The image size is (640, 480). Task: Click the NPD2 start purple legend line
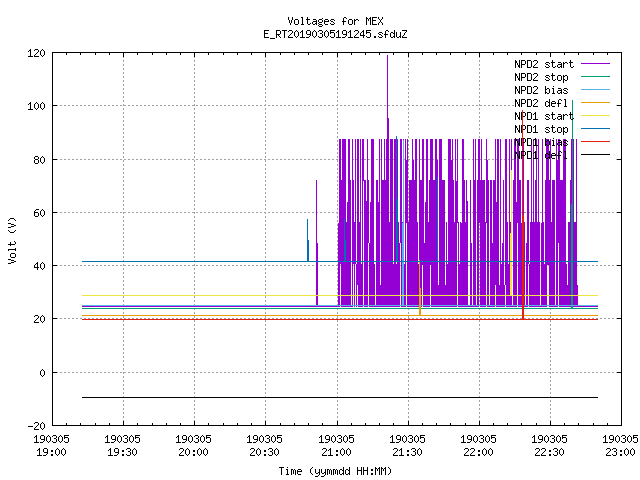click(x=595, y=64)
